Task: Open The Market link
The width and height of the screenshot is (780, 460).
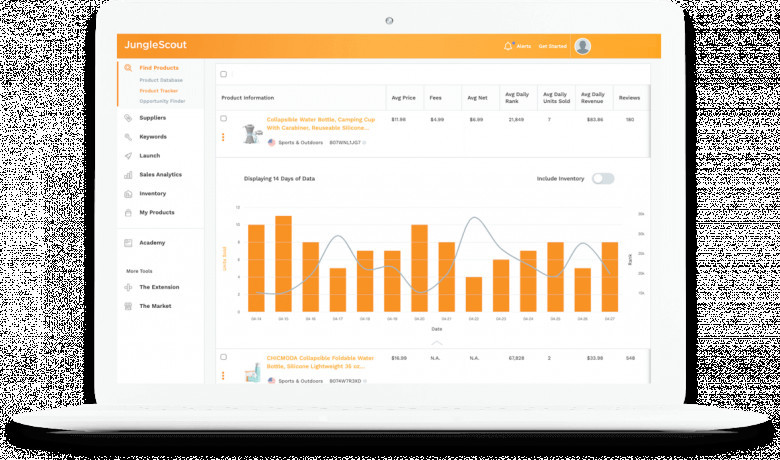Action: 155,306
